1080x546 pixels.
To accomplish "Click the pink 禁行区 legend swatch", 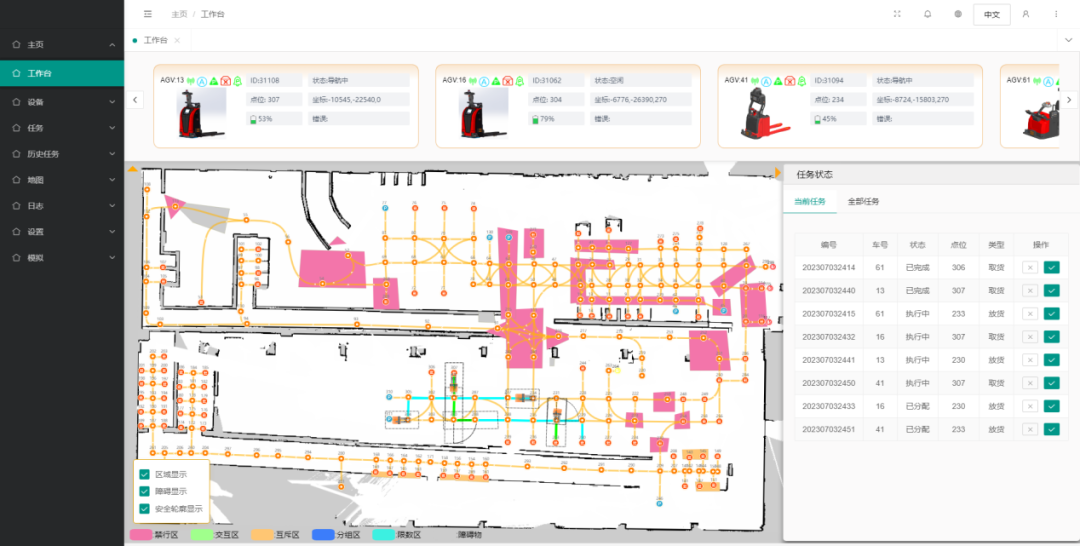I will (141, 535).
